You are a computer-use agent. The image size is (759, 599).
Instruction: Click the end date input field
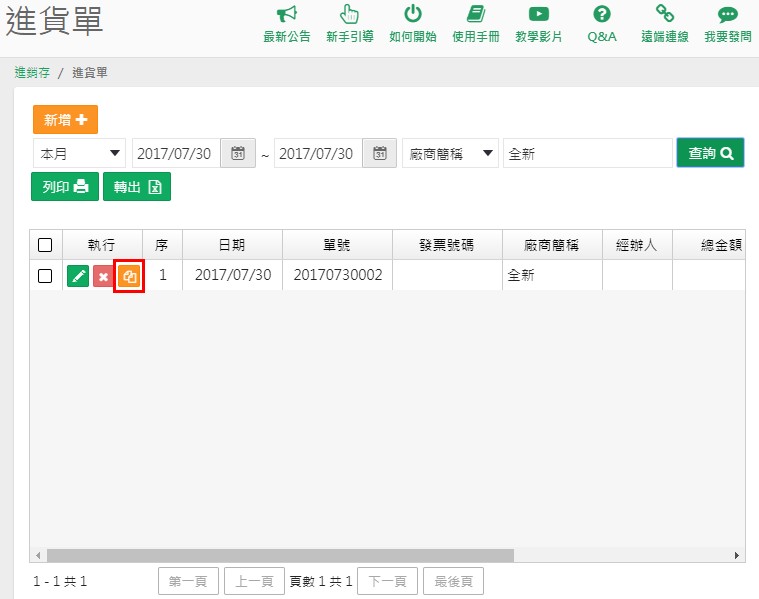click(319, 153)
